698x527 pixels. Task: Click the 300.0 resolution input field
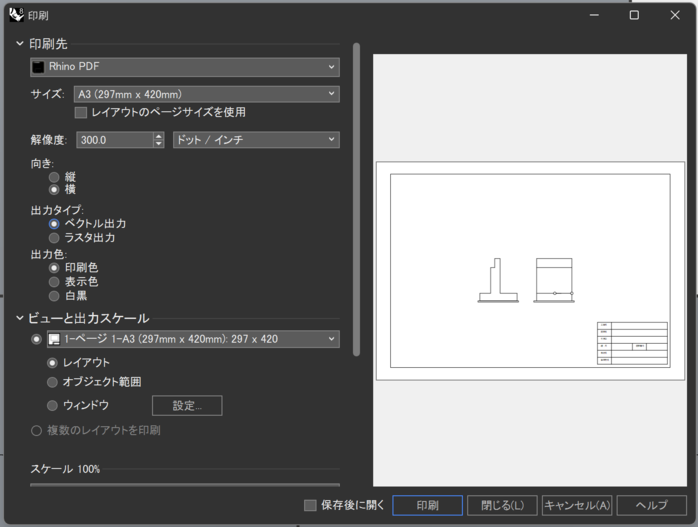tap(115, 140)
